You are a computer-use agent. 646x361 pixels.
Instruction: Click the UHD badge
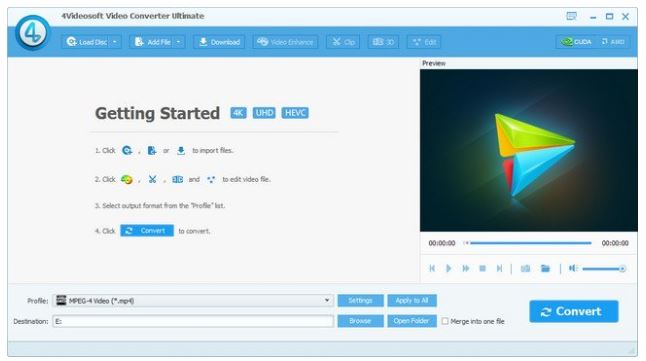click(x=264, y=113)
